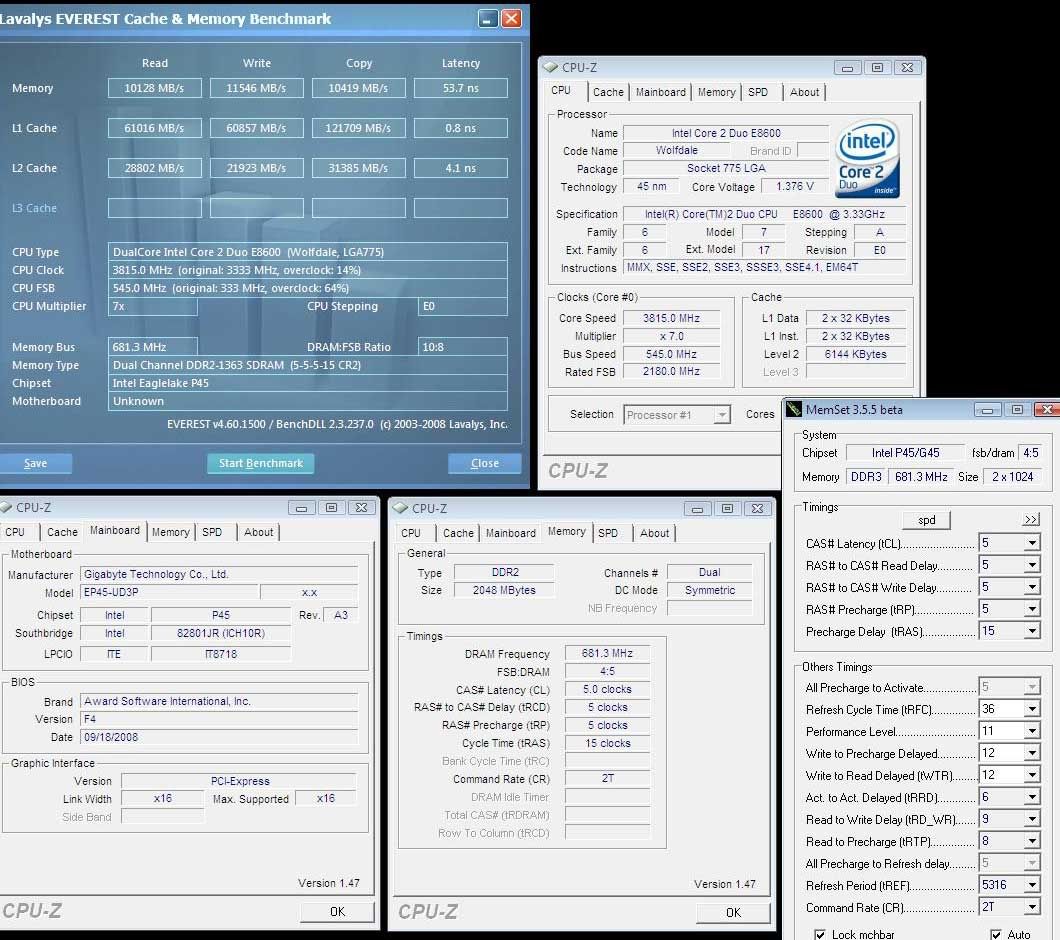Click the >> expand button in MemSet
The height and width of the screenshot is (940, 1060).
coord(1031,519)
